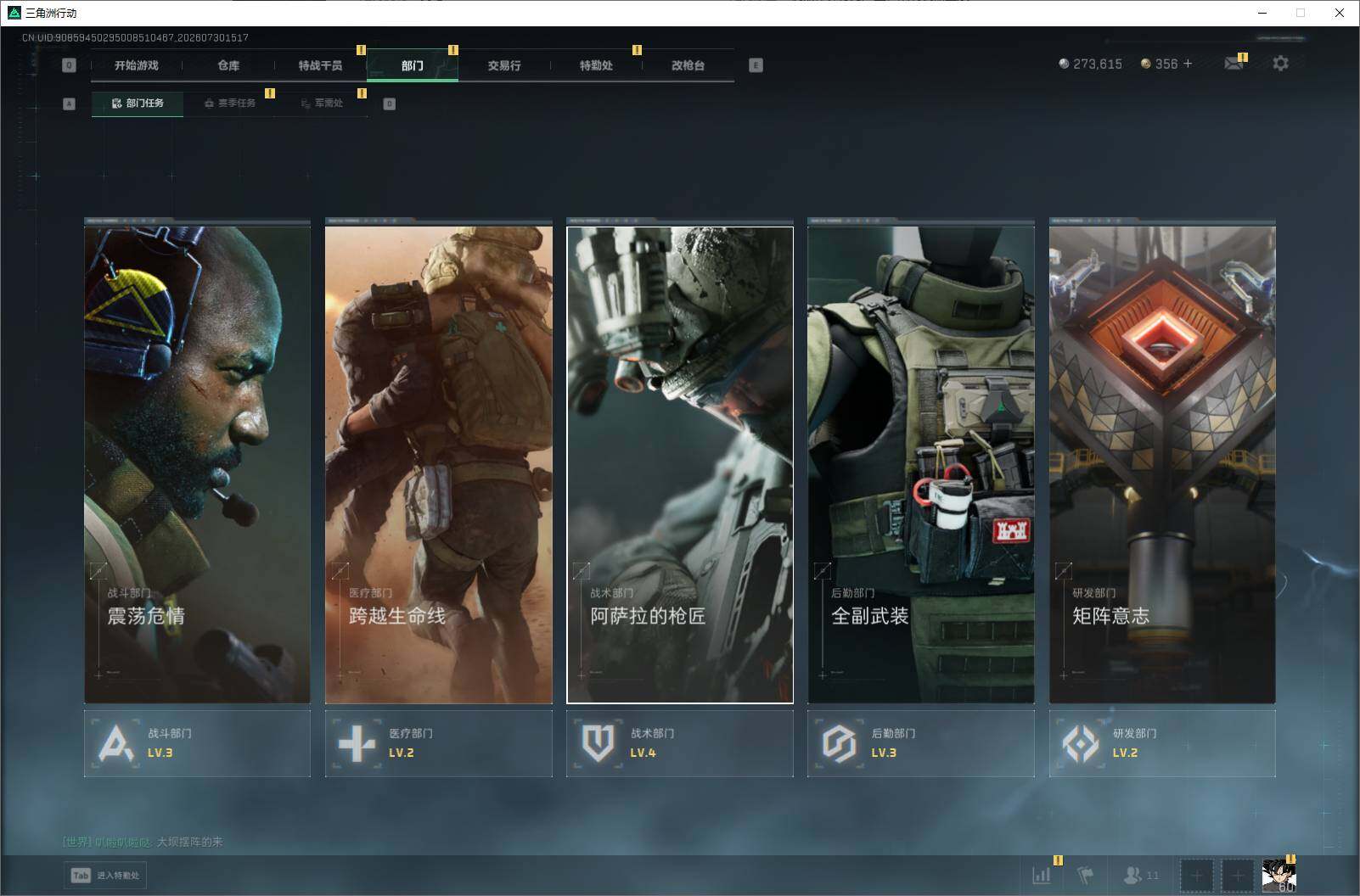Switch to the 仓库 tab
The width and height of the screenshot is (1360, 896).
tap(228, 65)
